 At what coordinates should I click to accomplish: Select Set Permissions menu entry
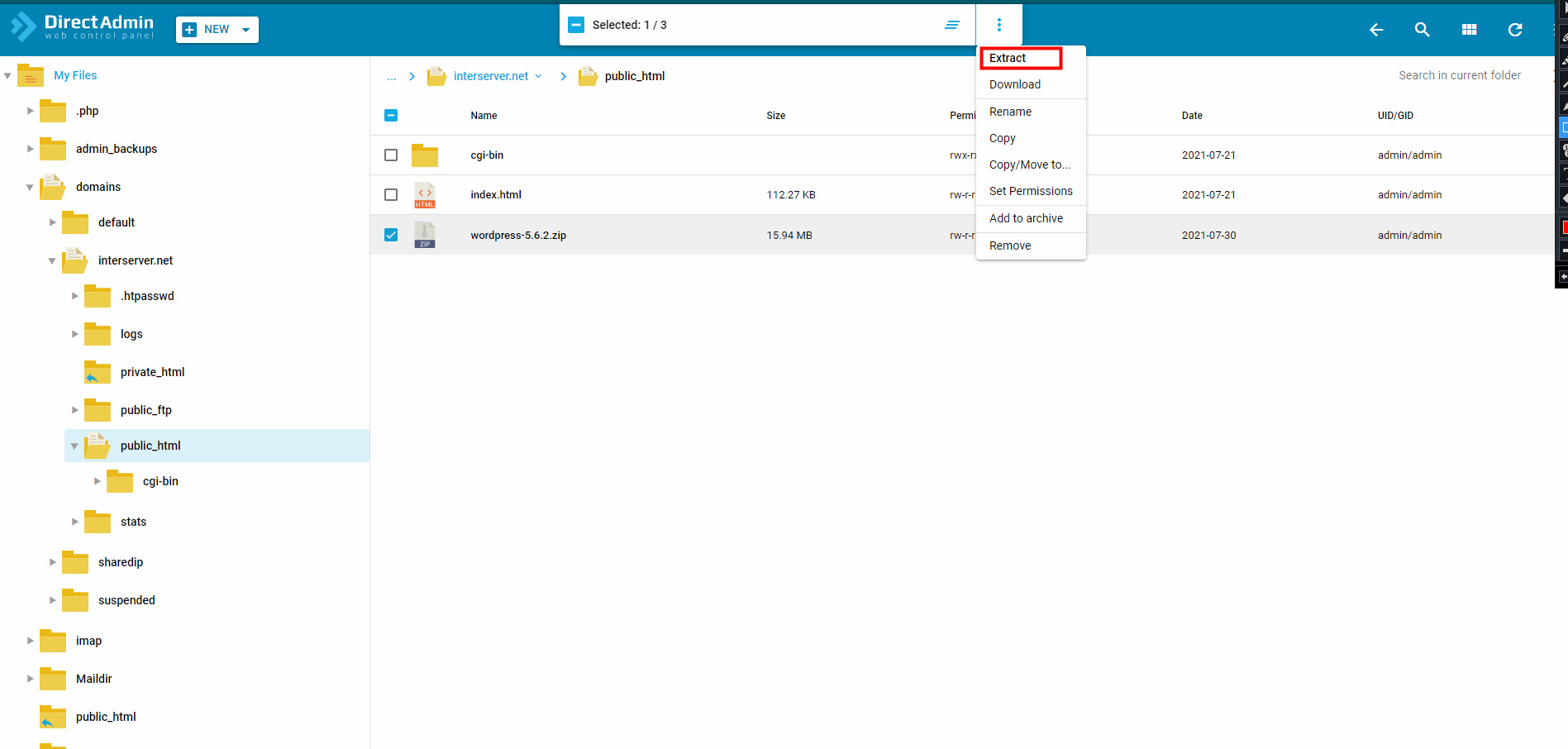click(x=1031, y=191)
